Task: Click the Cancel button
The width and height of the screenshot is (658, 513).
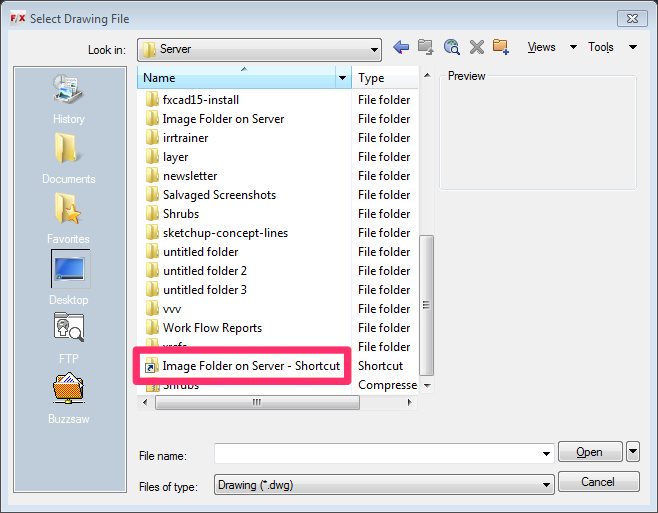Action: tap(598, 482)
